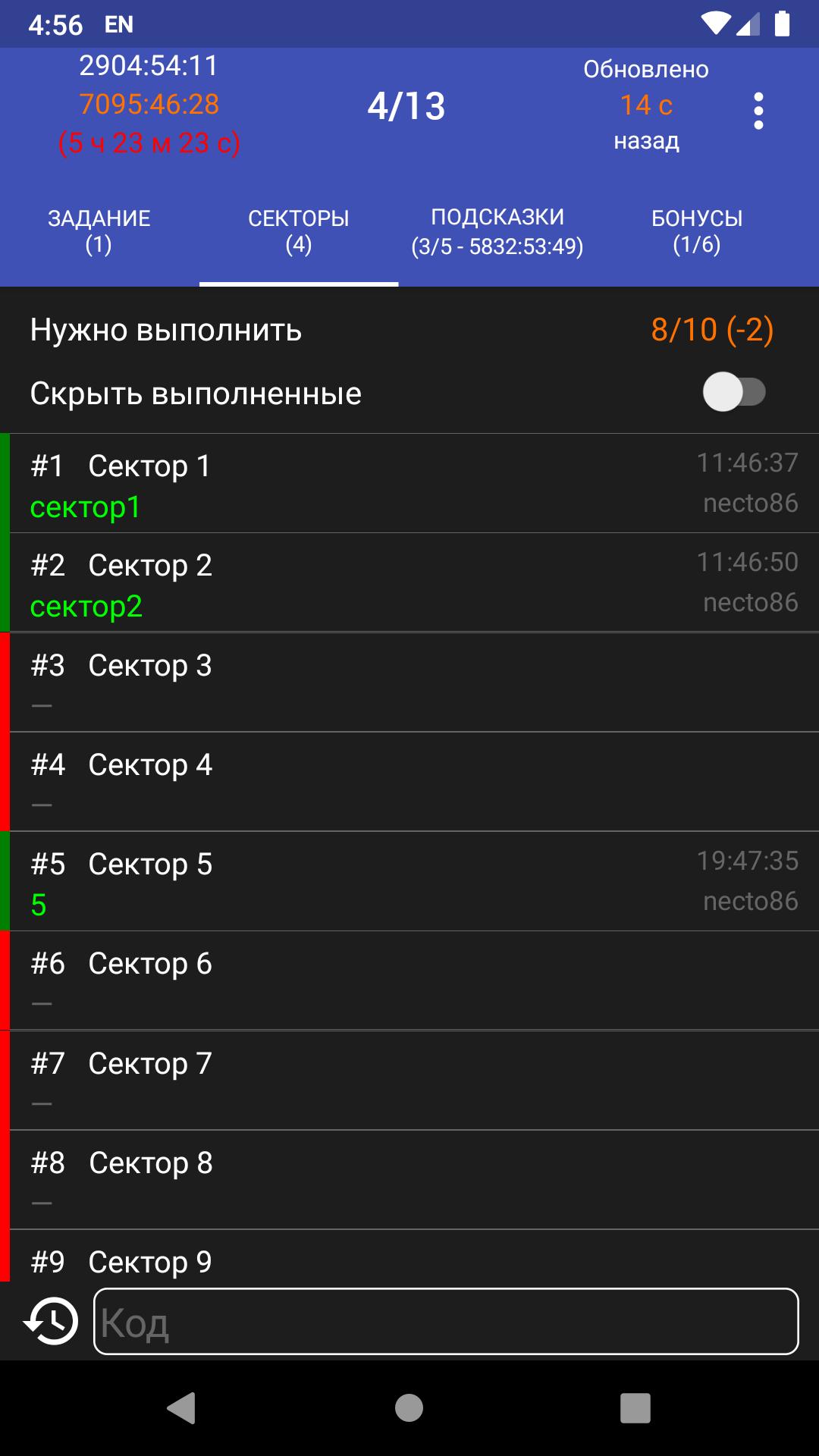Focus the Код input field

coord(446,1322)
